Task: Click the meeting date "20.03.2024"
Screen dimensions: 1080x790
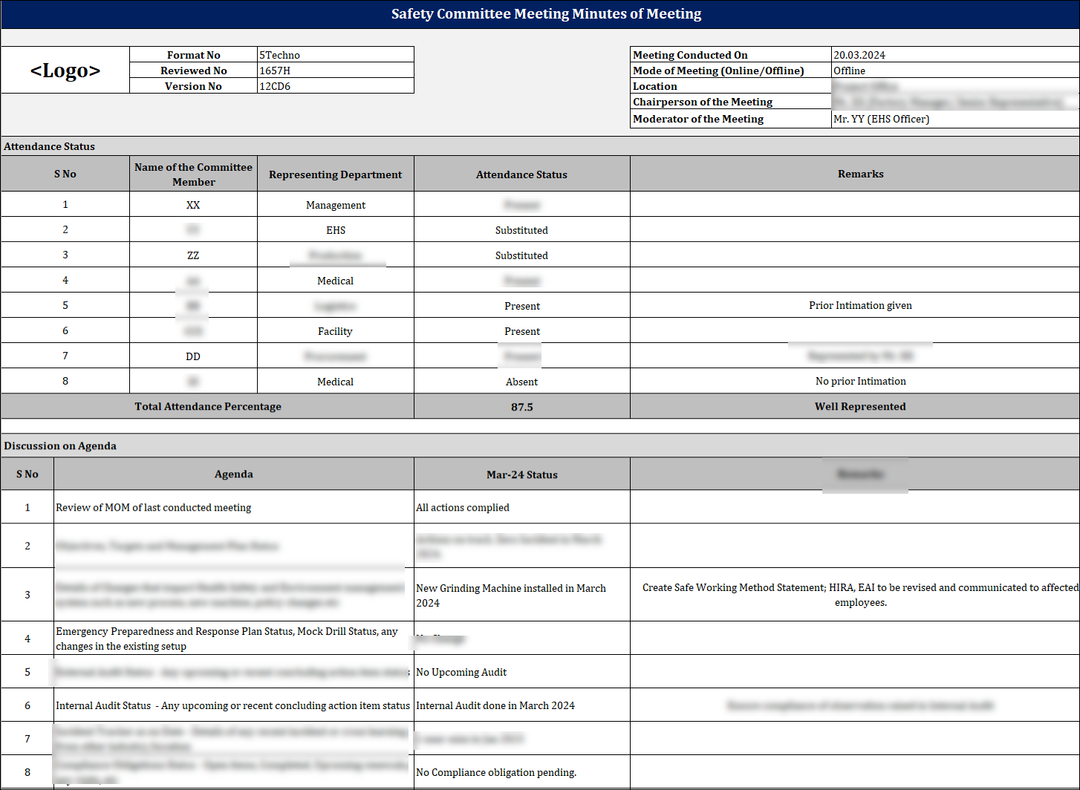Action: (854, 55)
